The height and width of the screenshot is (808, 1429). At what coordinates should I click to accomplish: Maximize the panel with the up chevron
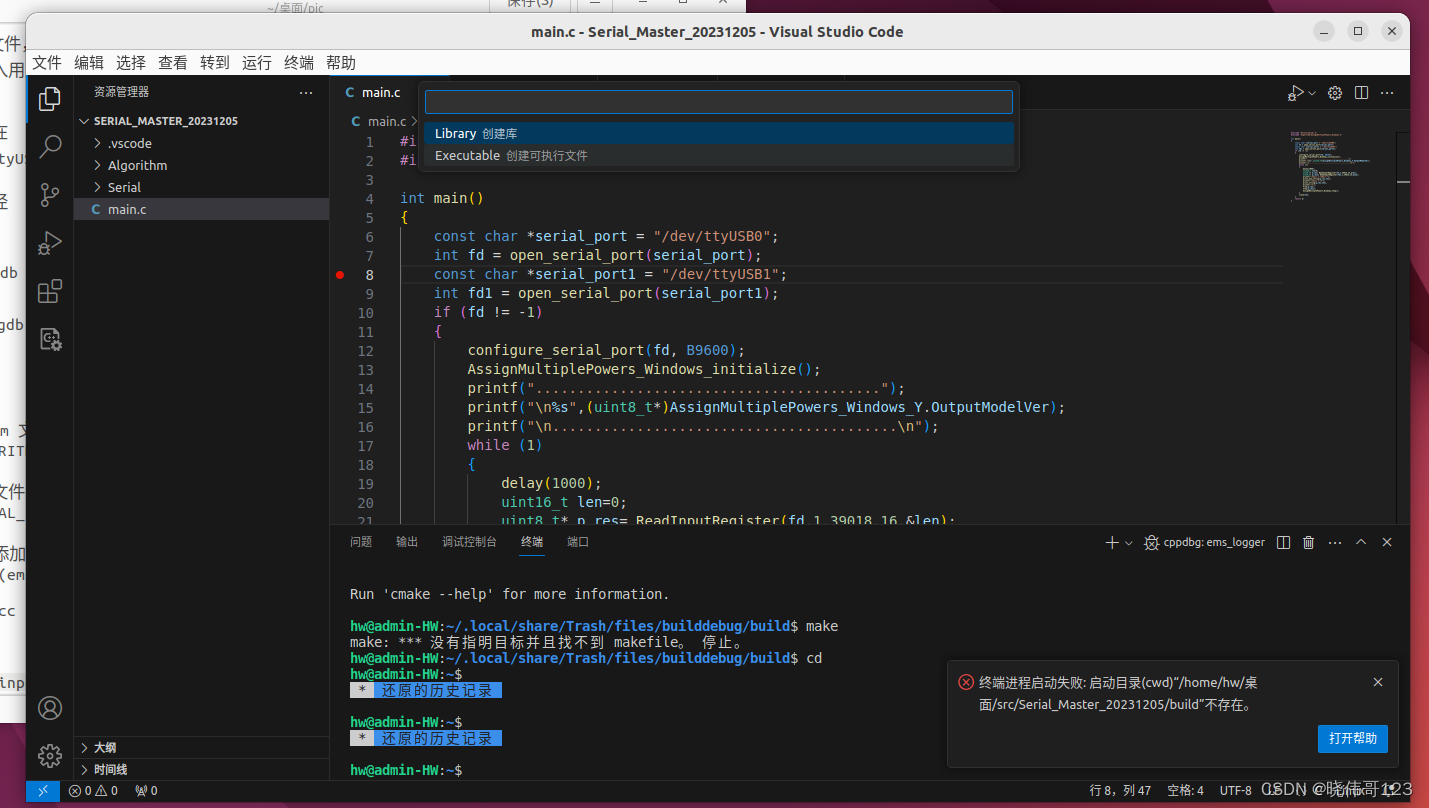pyautogui.click(x=1361, y=542)
